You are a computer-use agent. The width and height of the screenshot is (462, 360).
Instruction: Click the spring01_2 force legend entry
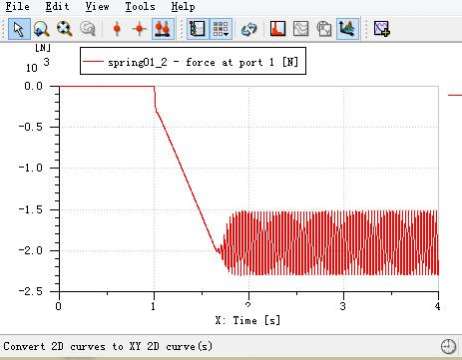click(x=193, y=62)
